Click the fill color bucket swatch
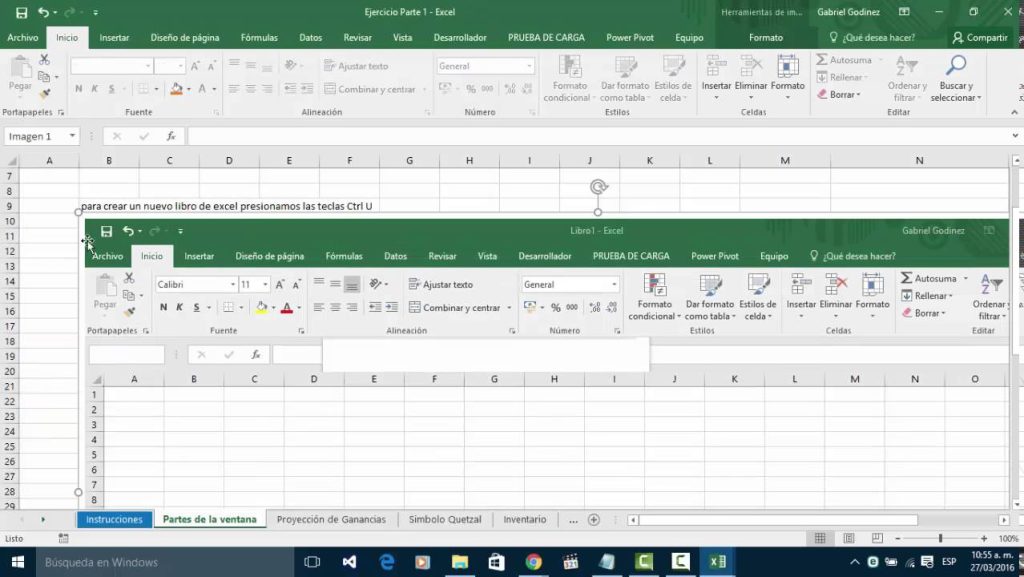 176,89
